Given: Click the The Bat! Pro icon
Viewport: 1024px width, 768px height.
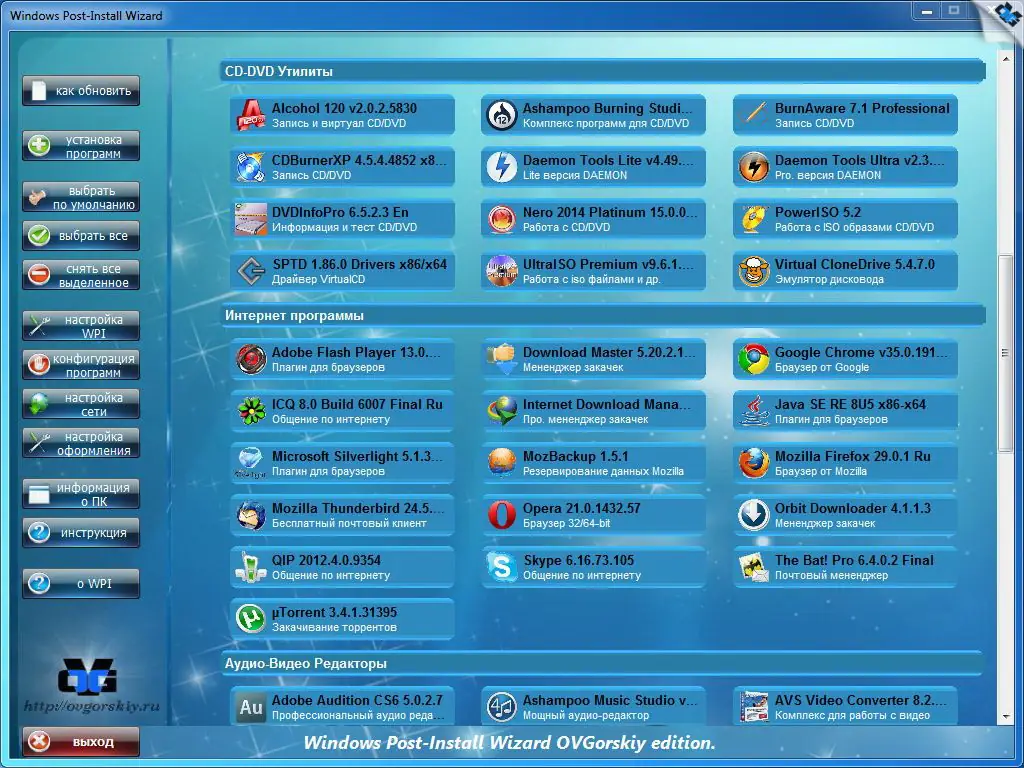Looking at the screenshot, I should 754,567.
